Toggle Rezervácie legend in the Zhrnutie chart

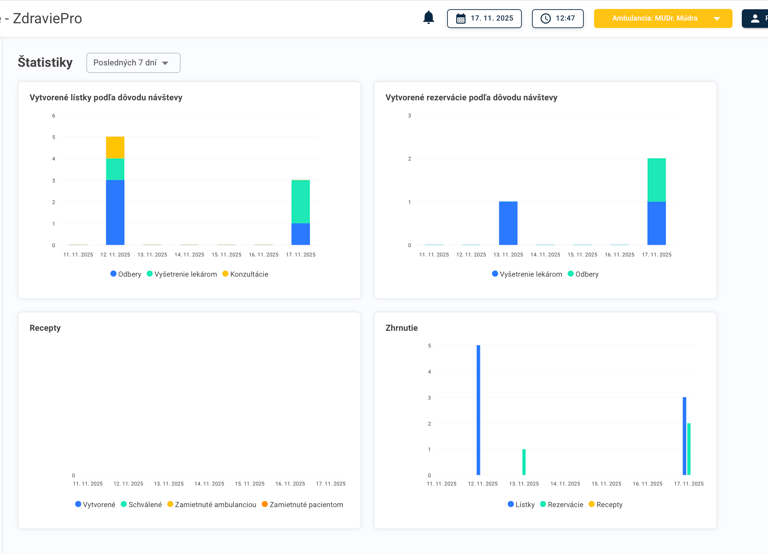pos(562,505)
